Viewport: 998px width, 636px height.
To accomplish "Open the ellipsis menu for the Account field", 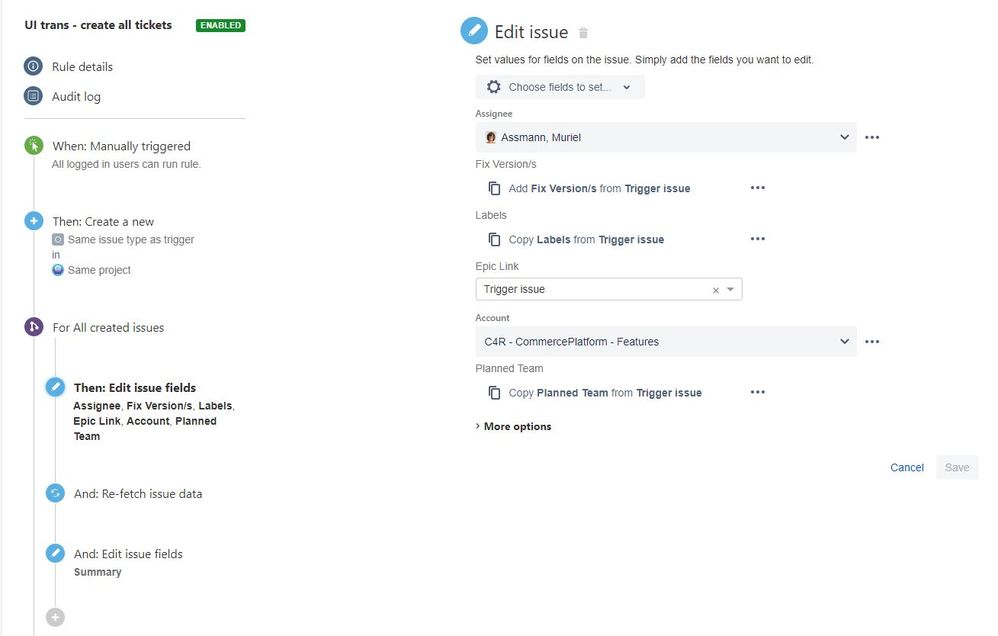I will 871,341.
